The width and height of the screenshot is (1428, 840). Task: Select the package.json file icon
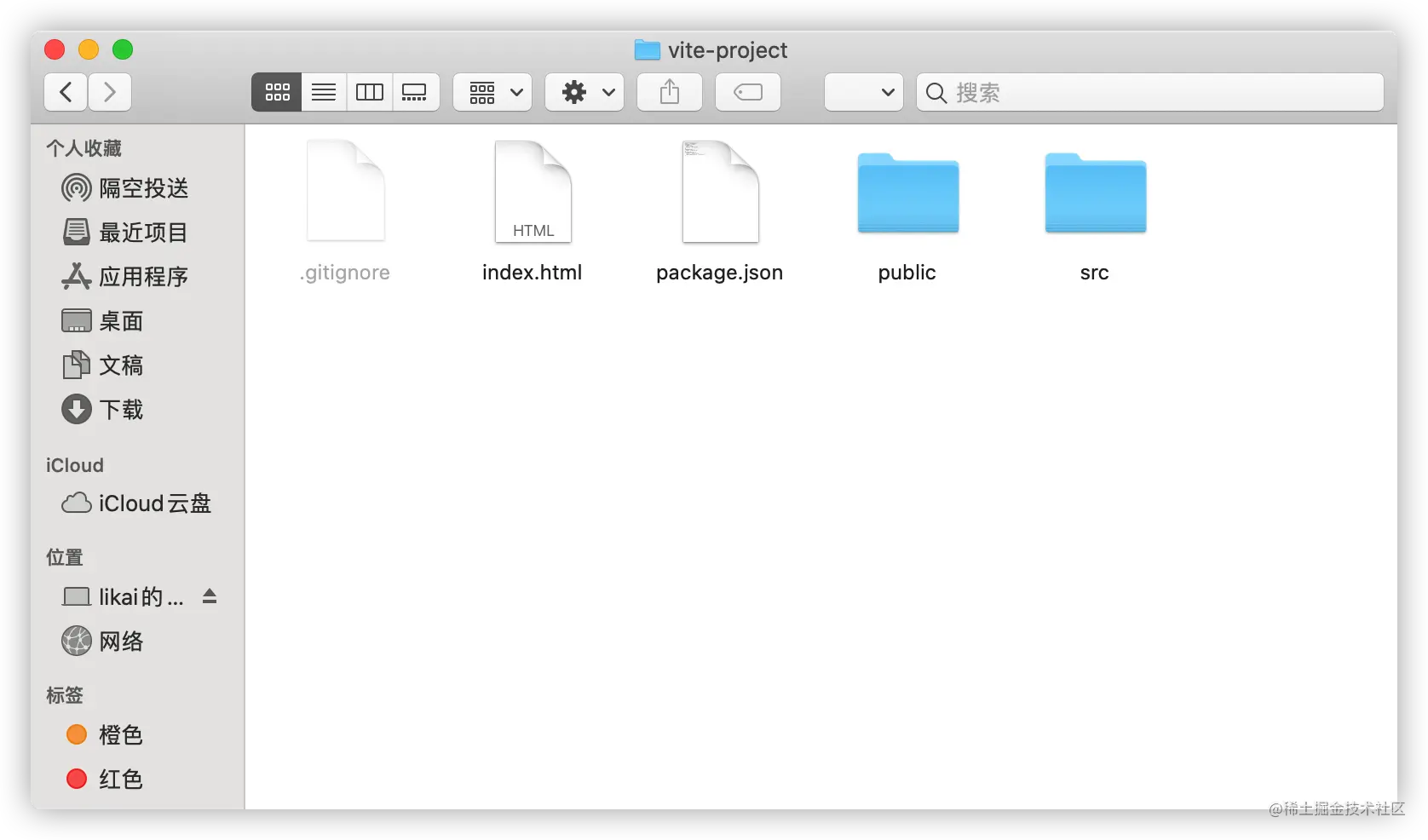pyautogui.click(x=720, y=191)
